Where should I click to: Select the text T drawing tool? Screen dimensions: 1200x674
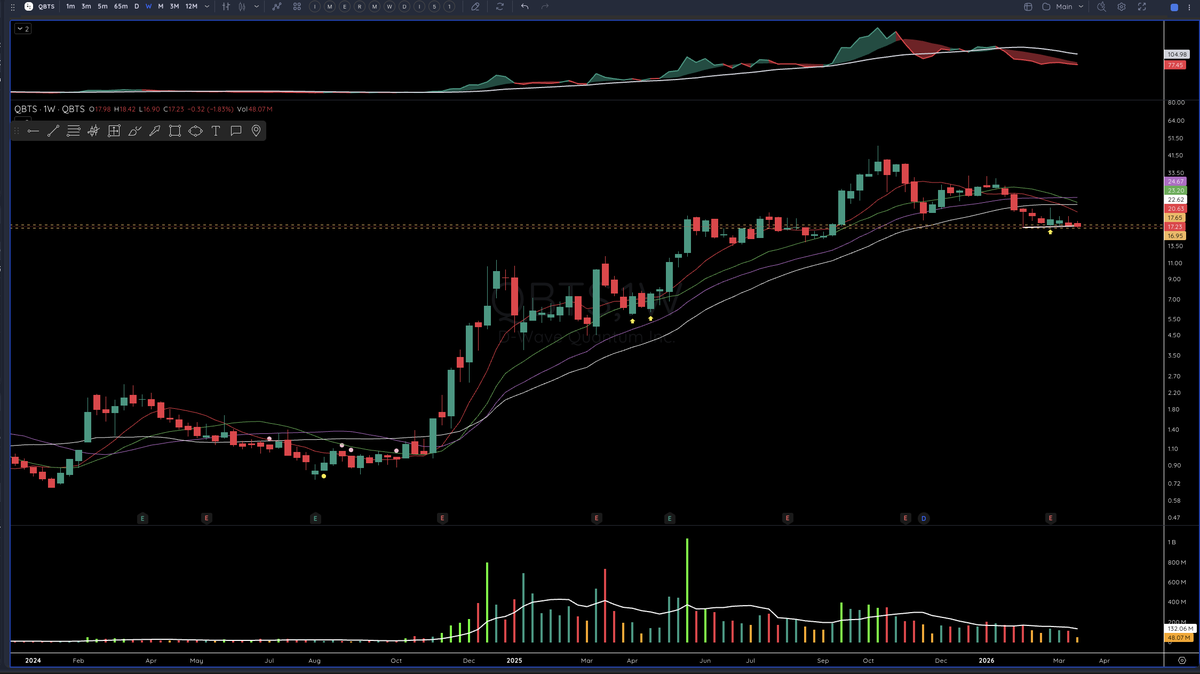215,131
